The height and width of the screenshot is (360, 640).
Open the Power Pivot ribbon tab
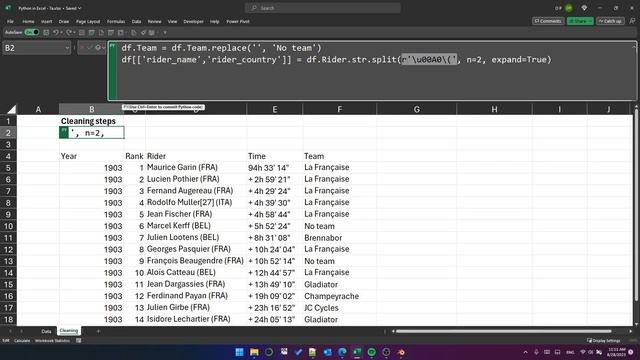pos(238,21)
